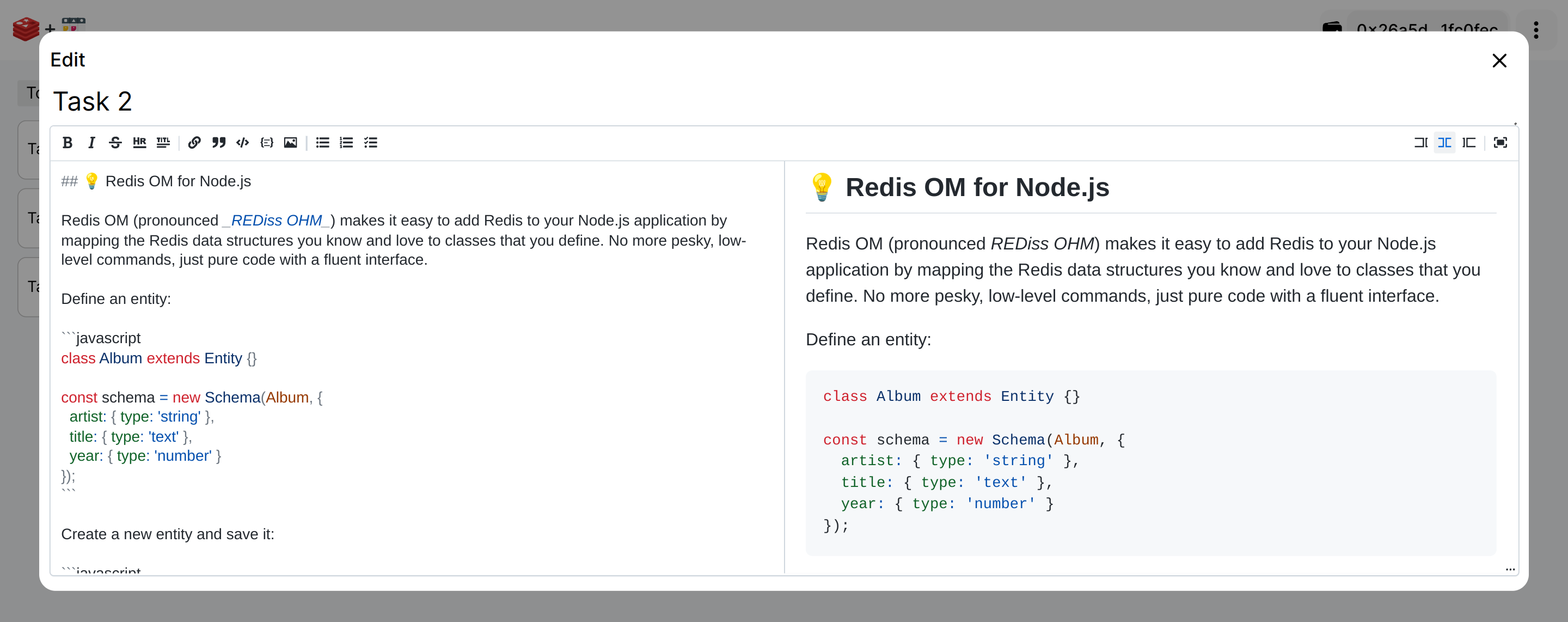Viewport: 1568px width, 622px height.
Task: Open the title heading selector
Action: 163,143
